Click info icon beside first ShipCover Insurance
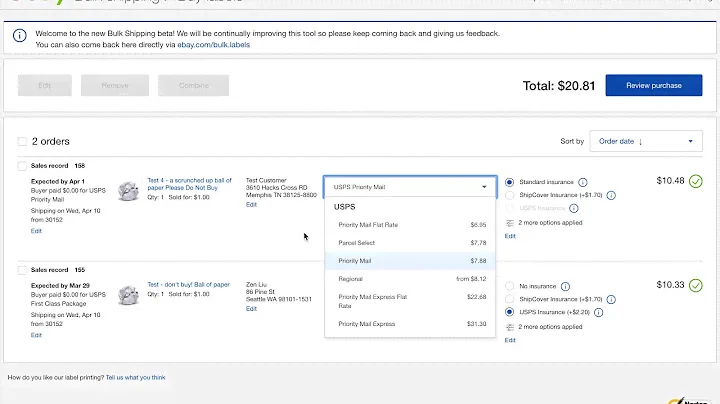Image resolution: width=720 pixels, height=404 pixels. point(612,195)
